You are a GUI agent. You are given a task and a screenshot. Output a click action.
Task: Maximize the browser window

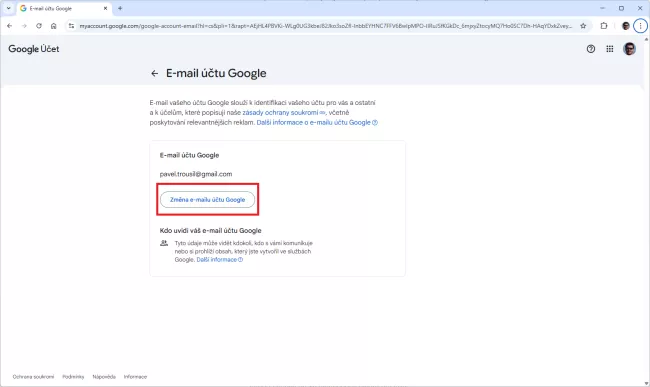tap(621, 8)
